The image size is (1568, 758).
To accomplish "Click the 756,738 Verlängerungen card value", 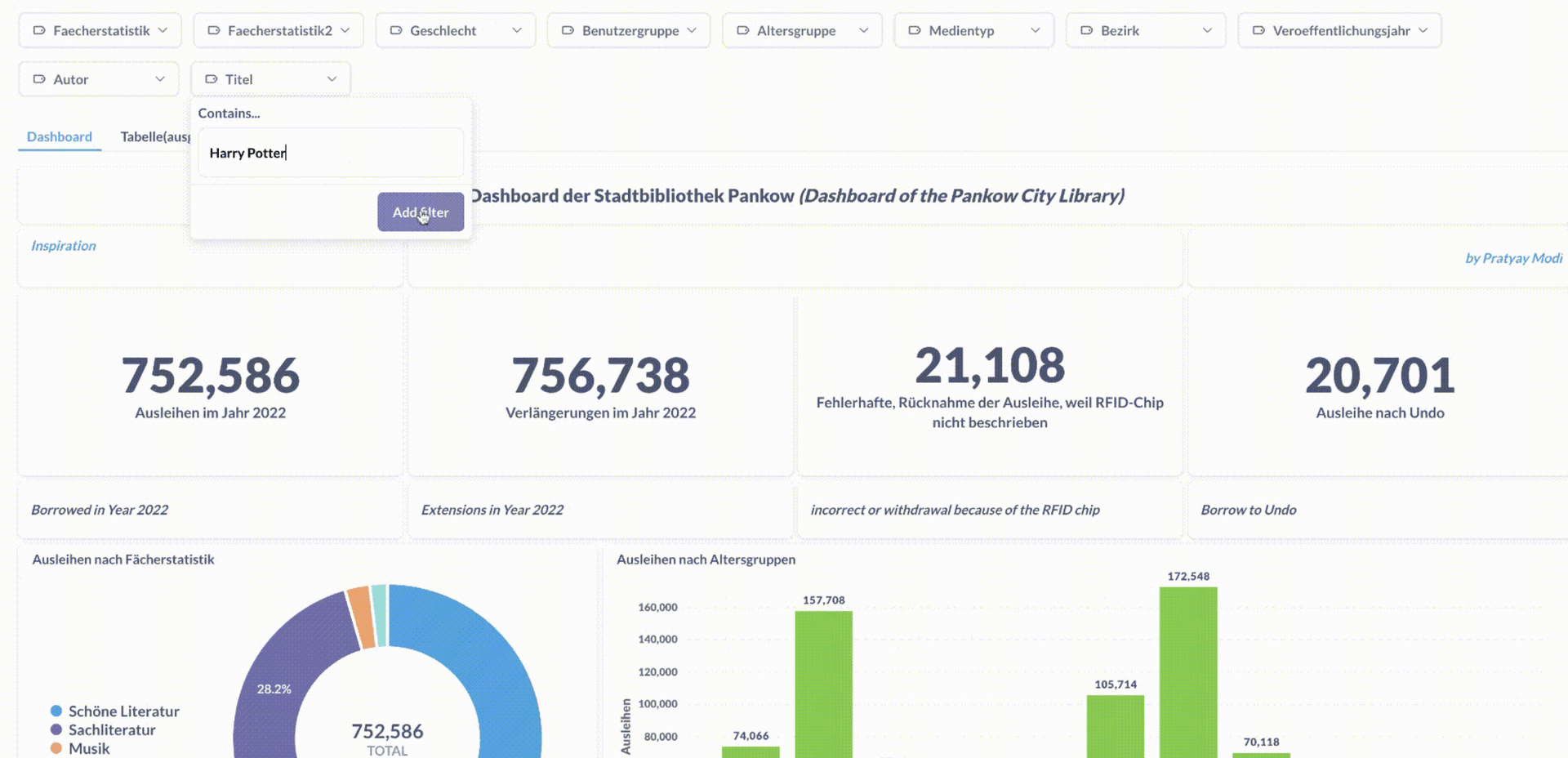I will [600, 375].
